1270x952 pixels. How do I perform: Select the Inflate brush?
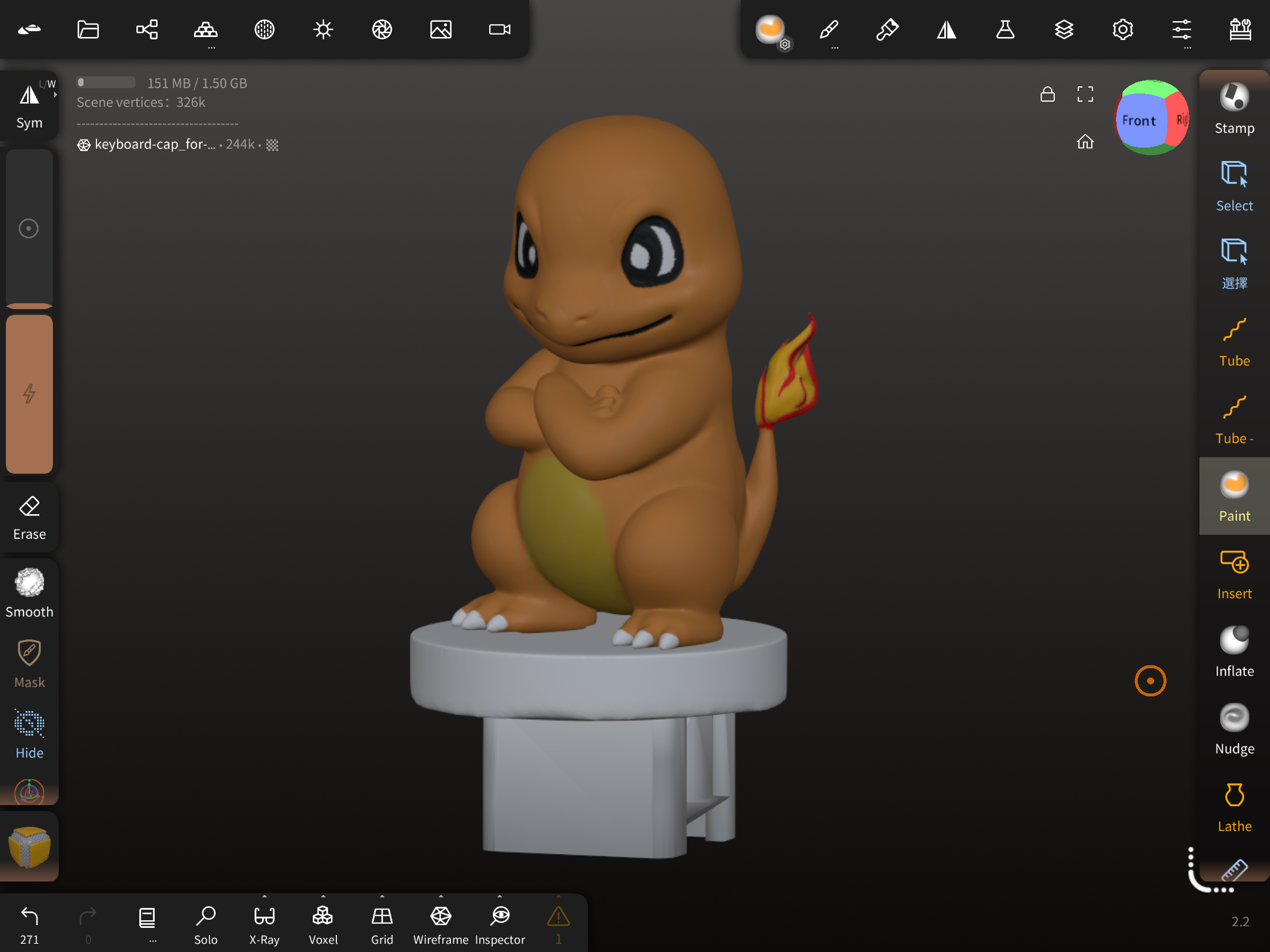tap(1234, 651)
